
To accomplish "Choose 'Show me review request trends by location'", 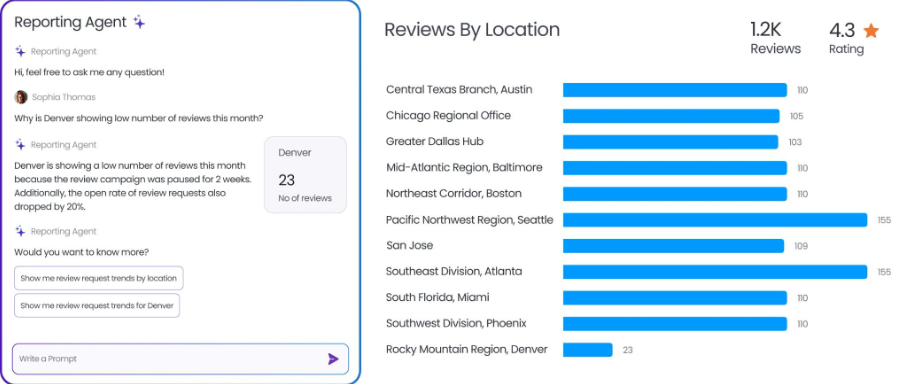I will 99,278.
